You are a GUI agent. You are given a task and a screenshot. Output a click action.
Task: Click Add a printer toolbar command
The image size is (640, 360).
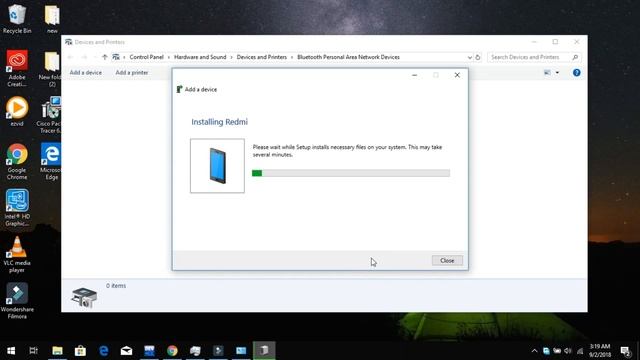point(132,73)
